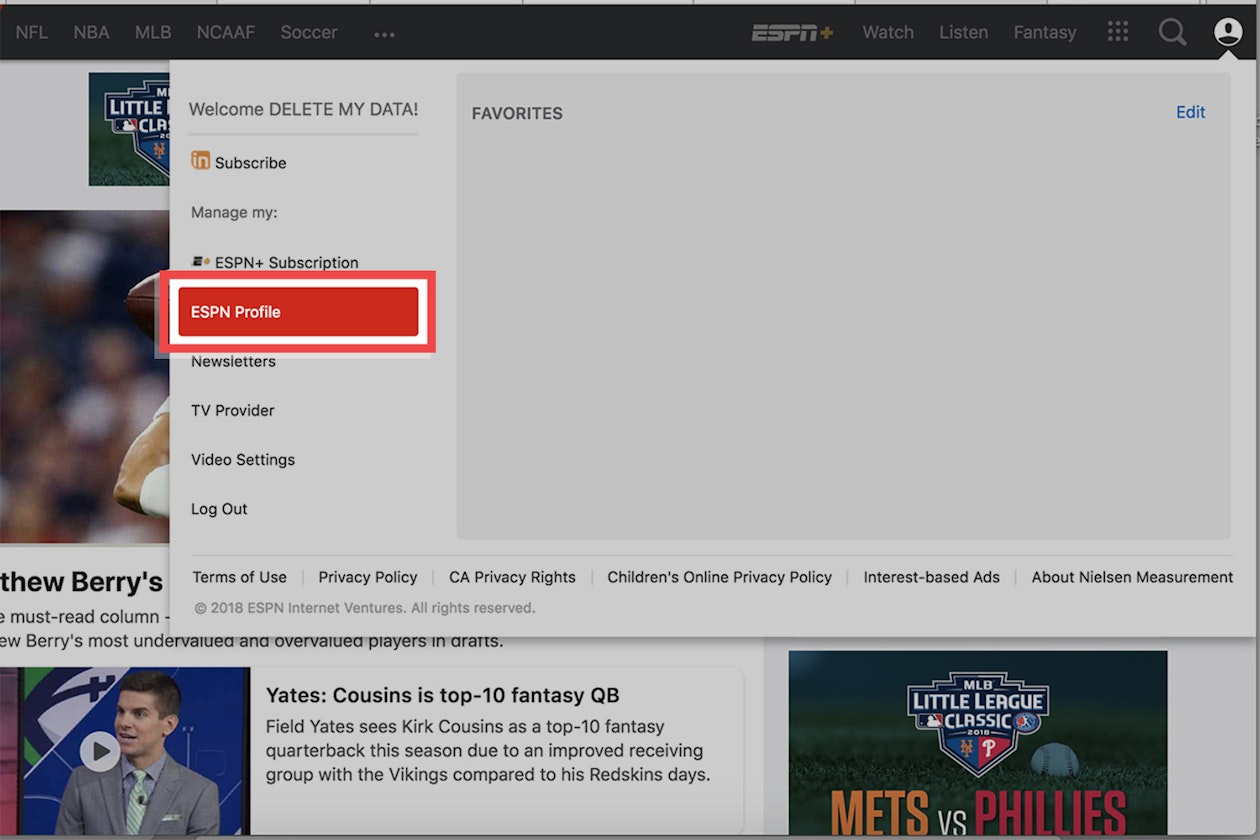Open Video Settings
This screenshot has height=840, width=1260.
[243, 460]
